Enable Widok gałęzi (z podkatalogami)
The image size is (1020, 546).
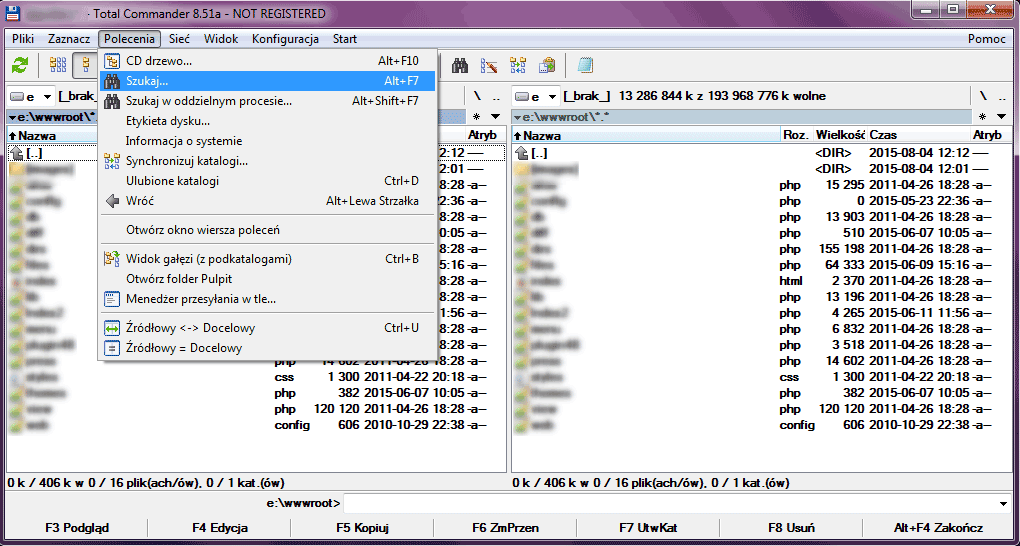pos(267,259)
